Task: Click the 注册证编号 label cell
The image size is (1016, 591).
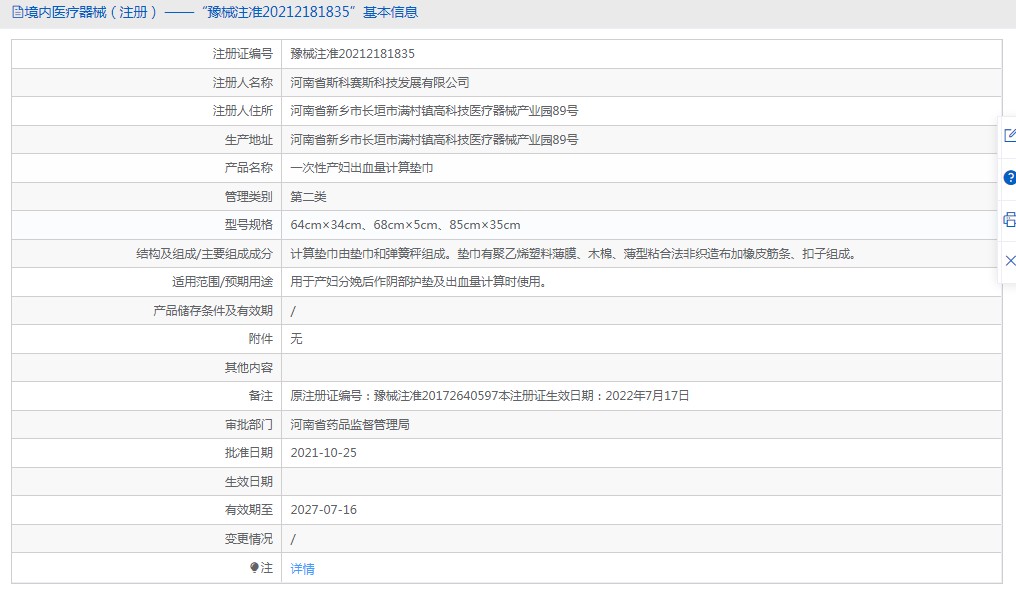Action: (243, 54)
